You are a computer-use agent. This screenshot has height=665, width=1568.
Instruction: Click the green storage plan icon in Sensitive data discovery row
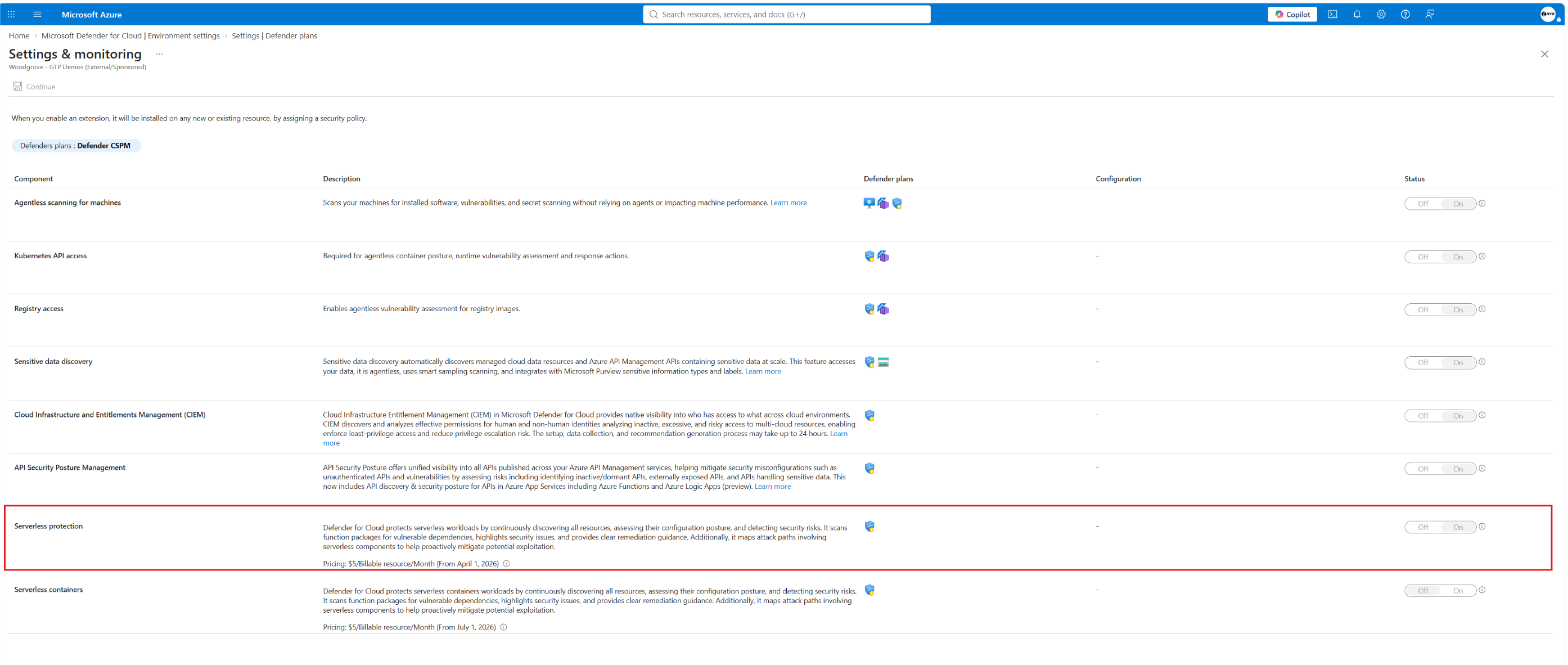point(883,362)
